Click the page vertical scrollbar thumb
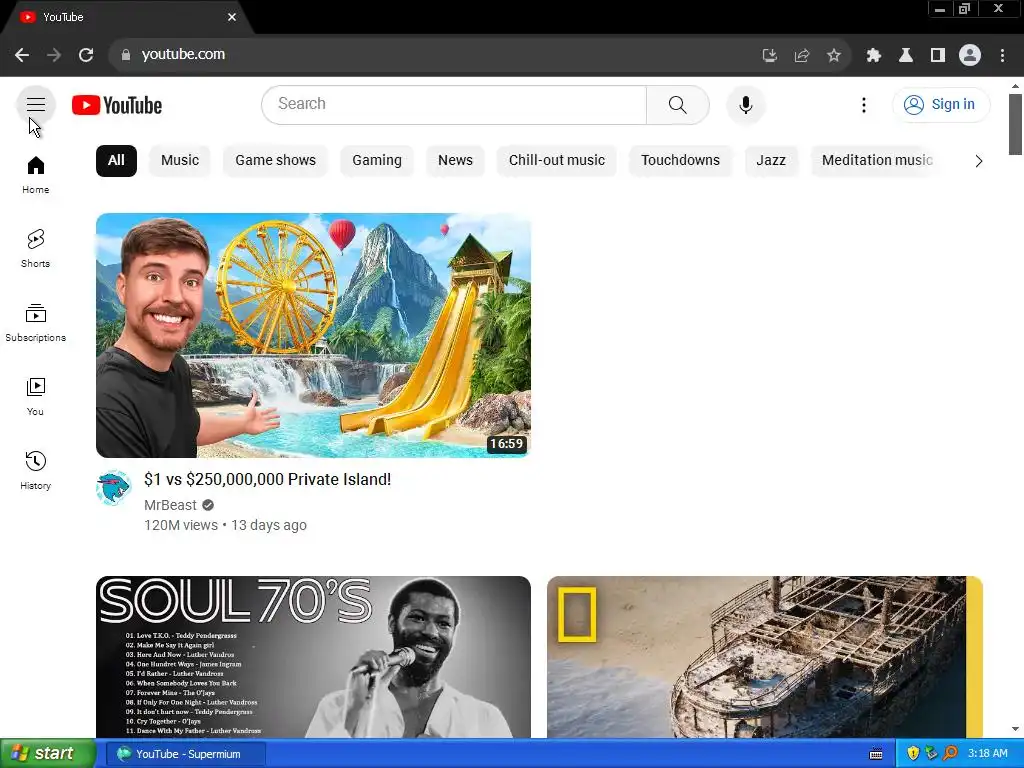Image resolution: width=1024 pixels, height=768 pixels. coord(1015,124)
